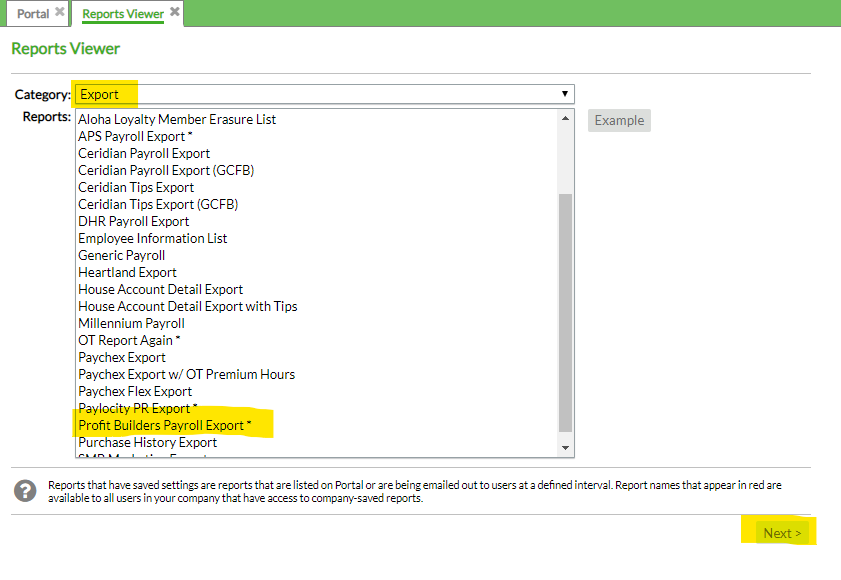The image size is (841, 580).
Task: Select Ceridian Payroll Export without GCFB
Action: pyautogui.click(x=144, y=153)
